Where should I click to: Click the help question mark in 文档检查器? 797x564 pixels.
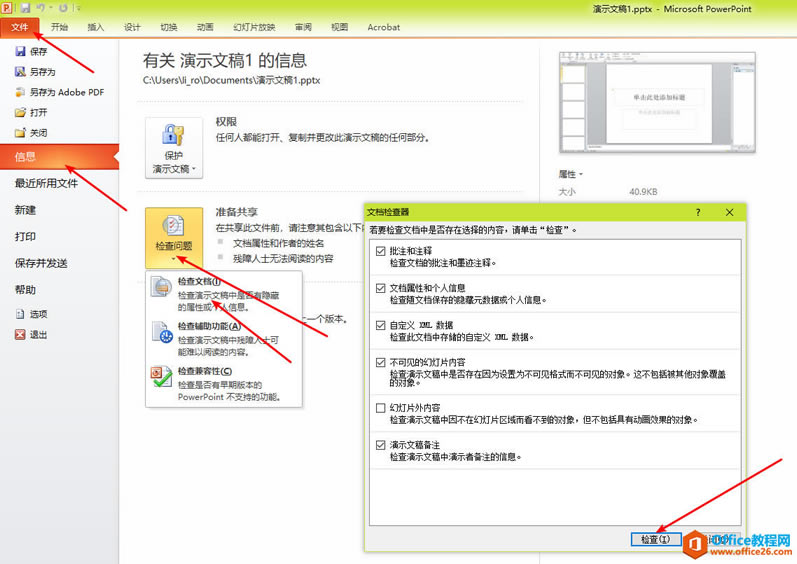coord(698,212)
